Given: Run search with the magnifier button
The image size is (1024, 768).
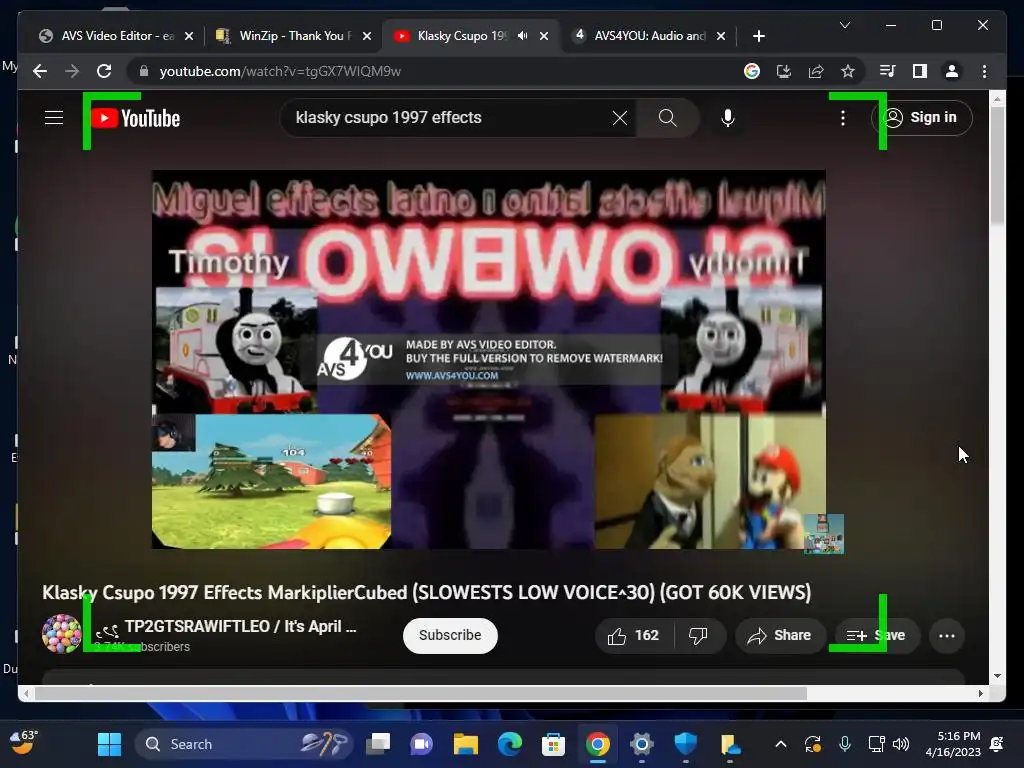Looking at the screenshot, I should 667,118.
